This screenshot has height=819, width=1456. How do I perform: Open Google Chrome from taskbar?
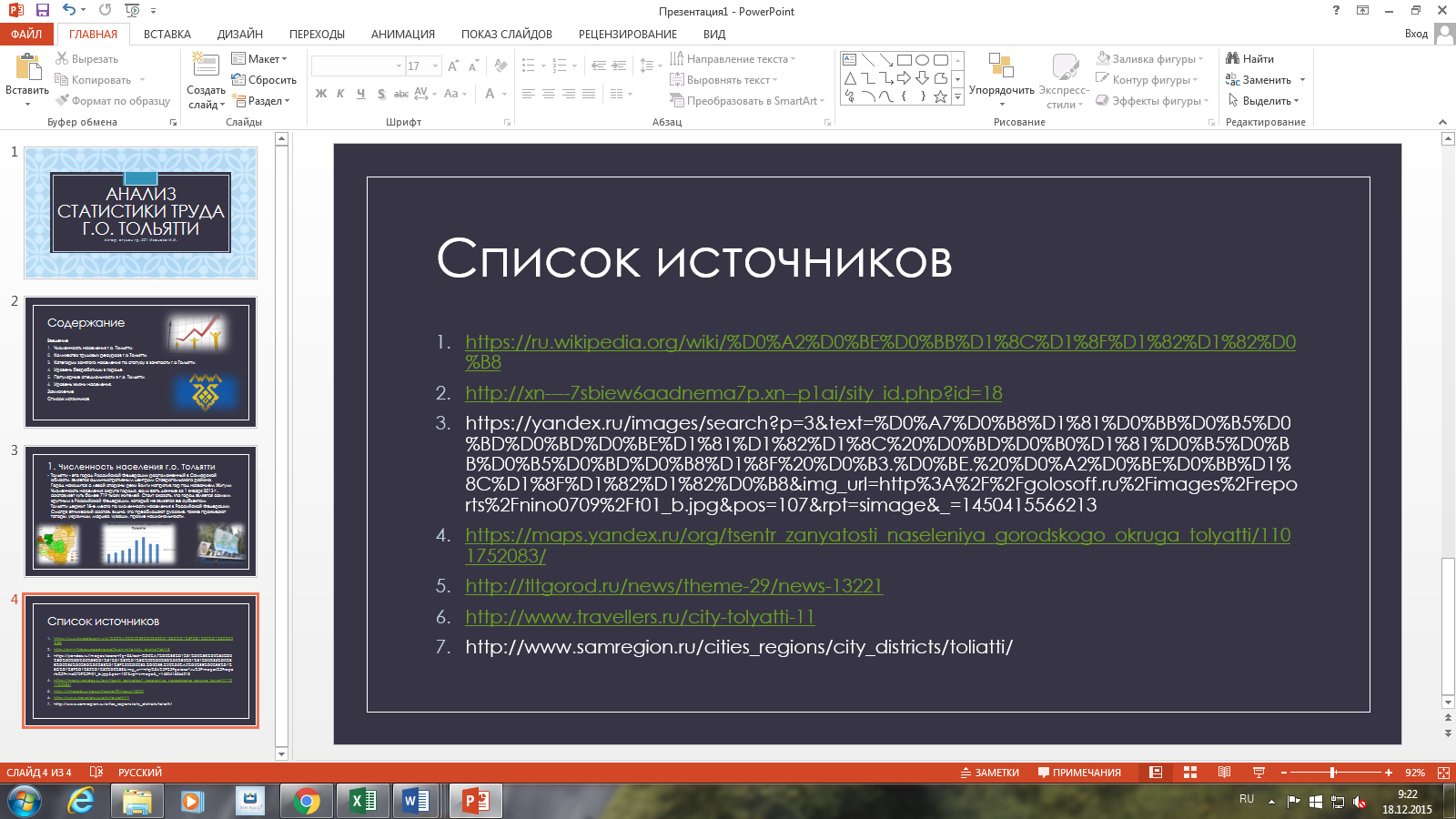(307, 801)
